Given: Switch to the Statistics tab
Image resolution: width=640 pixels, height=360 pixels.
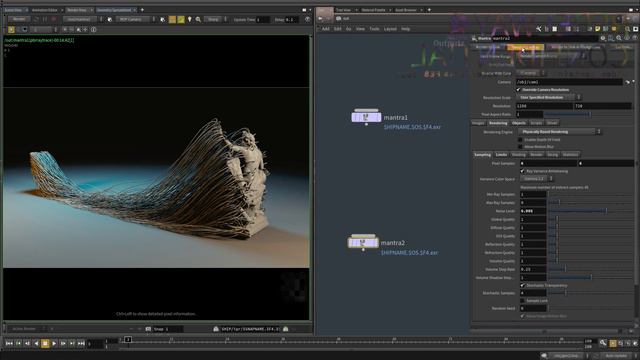Looking at the screenshot, I should point(570,155).
